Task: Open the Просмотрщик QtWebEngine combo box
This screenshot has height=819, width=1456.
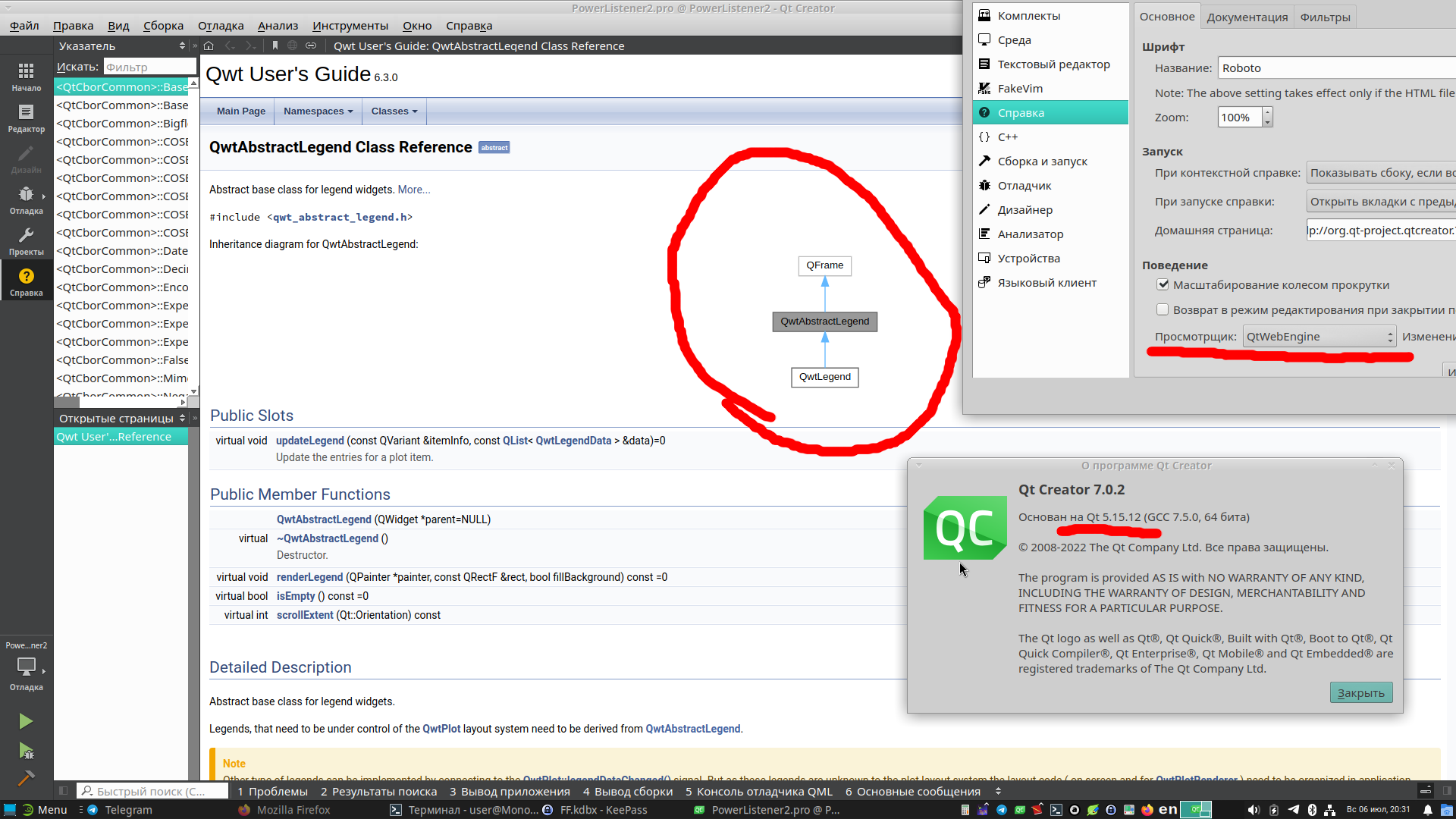Action: pyautogui.click(x=1319, y=336)
